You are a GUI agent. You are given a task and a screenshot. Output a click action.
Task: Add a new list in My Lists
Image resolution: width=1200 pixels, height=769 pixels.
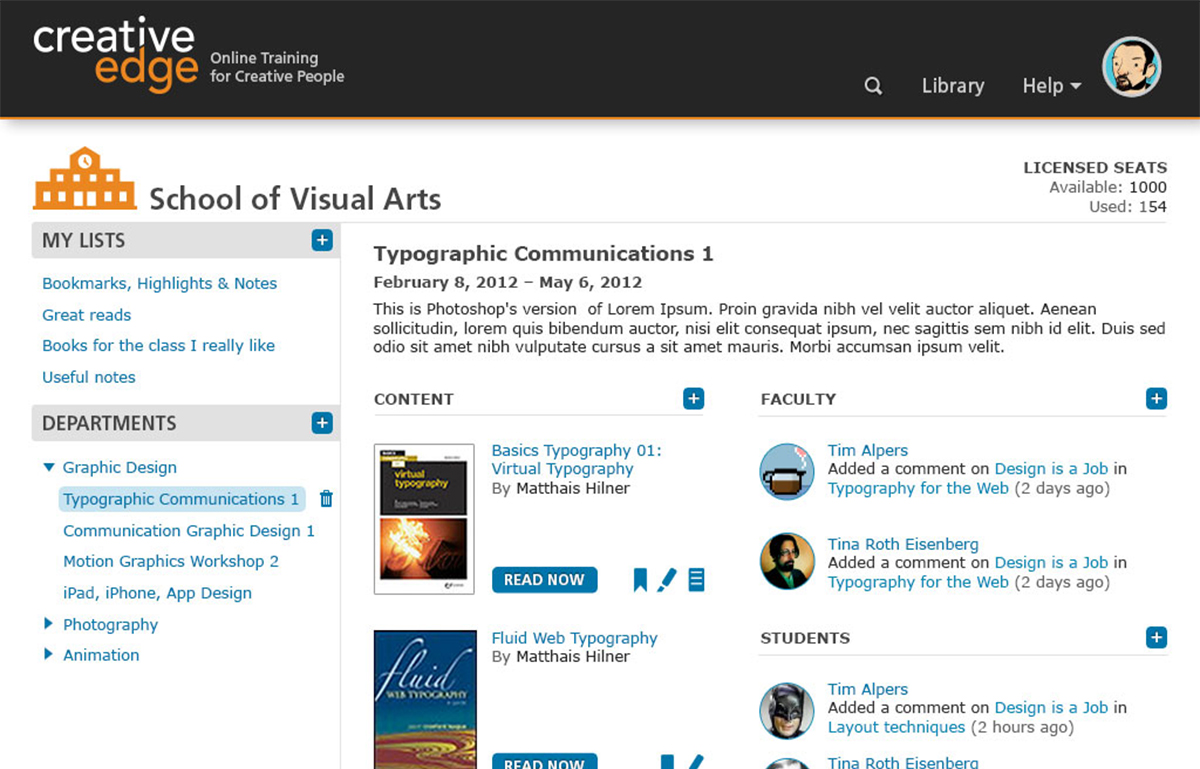321,240
